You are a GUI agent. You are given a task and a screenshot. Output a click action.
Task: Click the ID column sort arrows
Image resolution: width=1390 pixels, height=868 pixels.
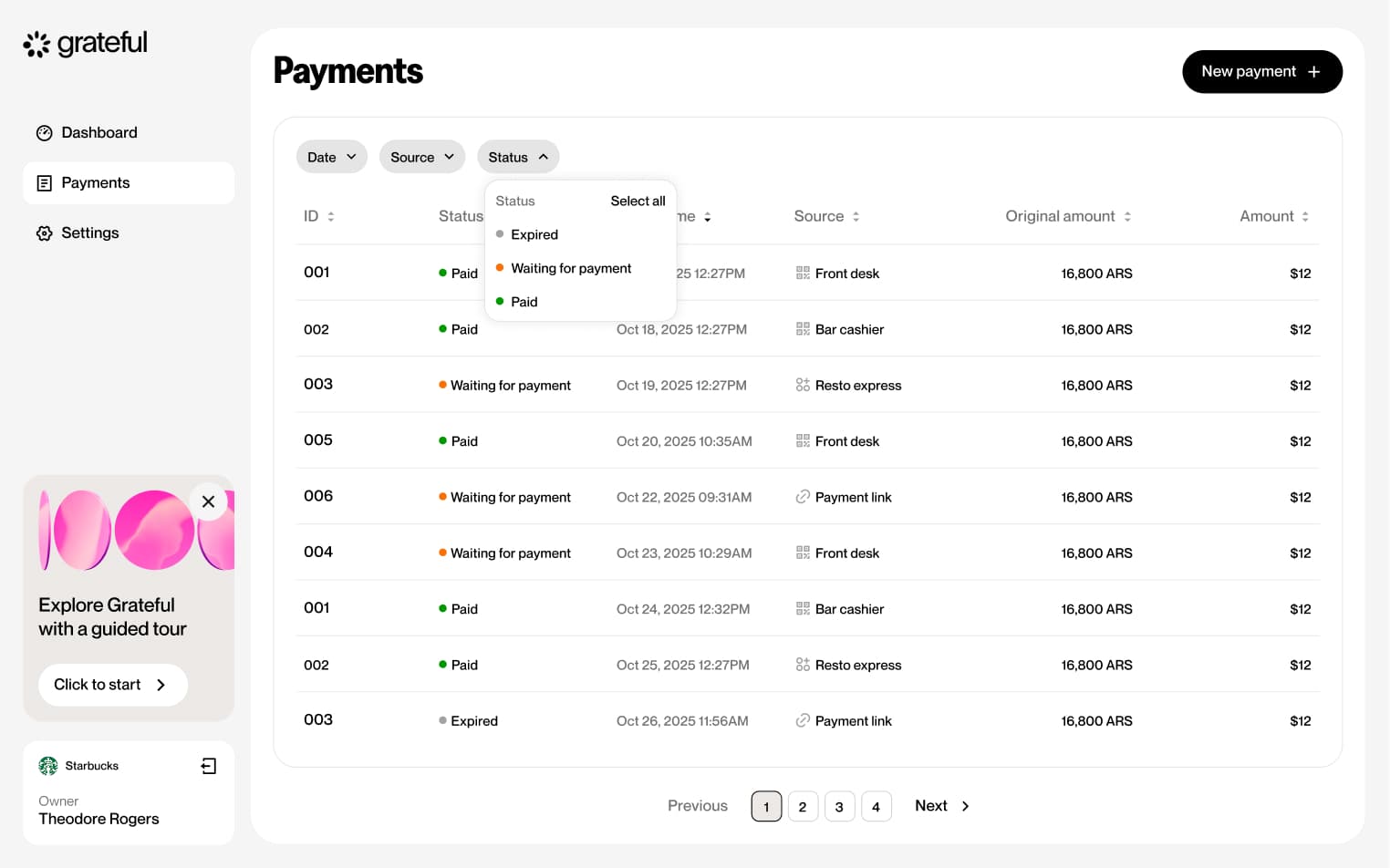(x=331, y=217)
